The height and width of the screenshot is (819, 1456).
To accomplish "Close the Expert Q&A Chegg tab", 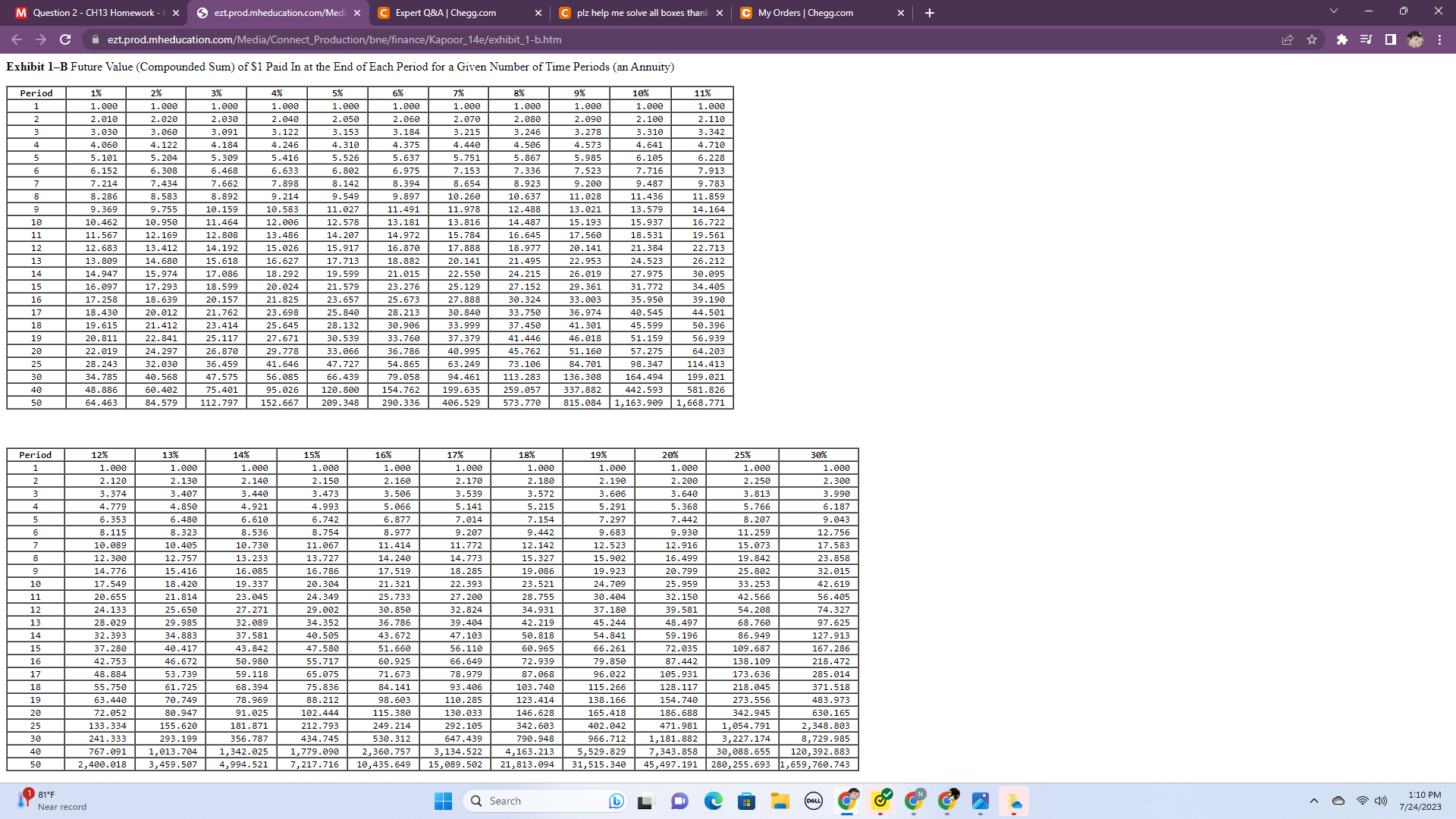I will (538, 13).
